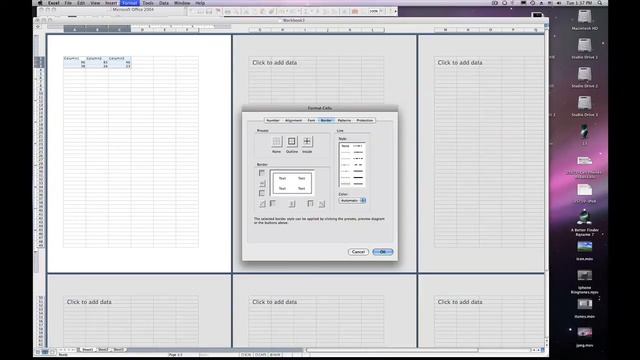This screenshot has height=360, width=640.
Task: Open the Help menu
Action: (x=200, y=3)
